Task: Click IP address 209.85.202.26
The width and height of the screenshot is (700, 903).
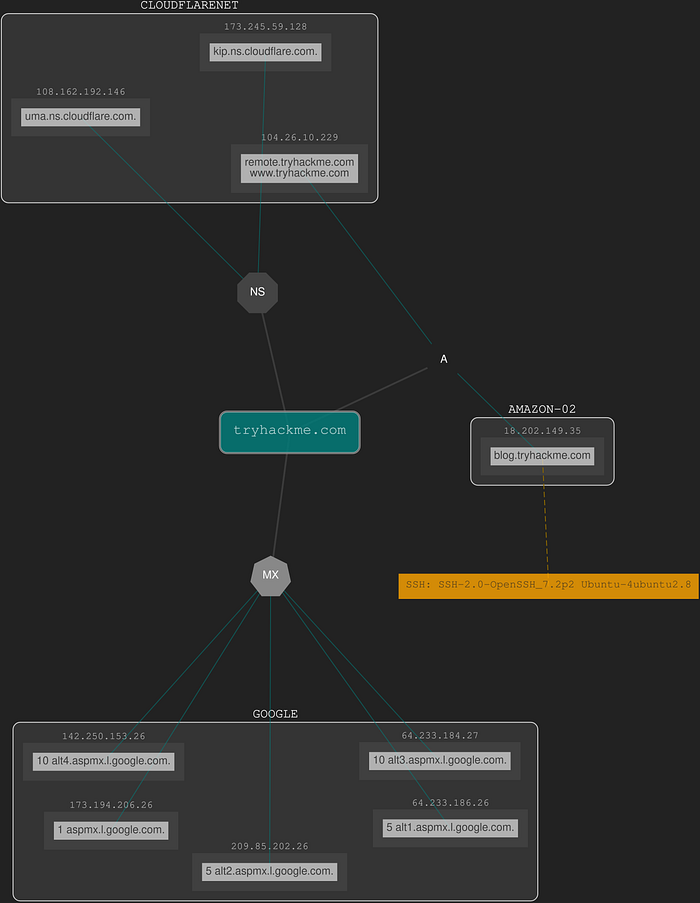Action: pyautogui.click(x=269, y=847)
